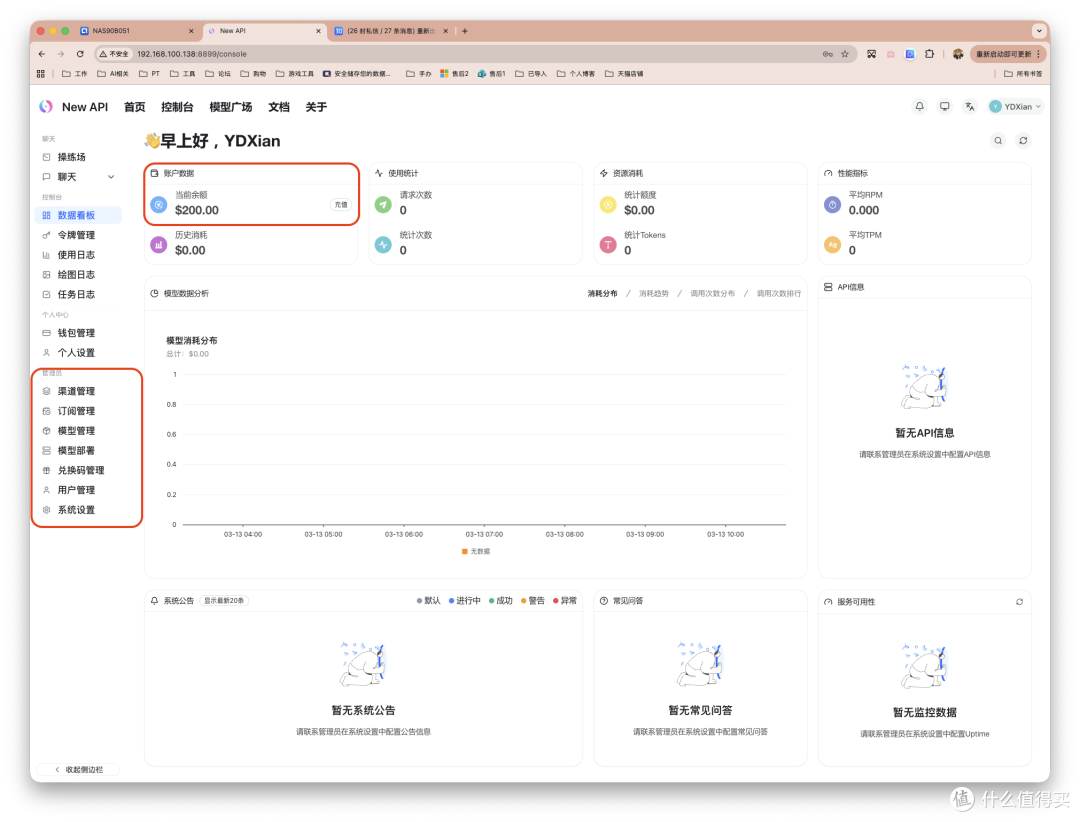
Task: Click the 平均TPM orange icon
Action: point(832,244)
